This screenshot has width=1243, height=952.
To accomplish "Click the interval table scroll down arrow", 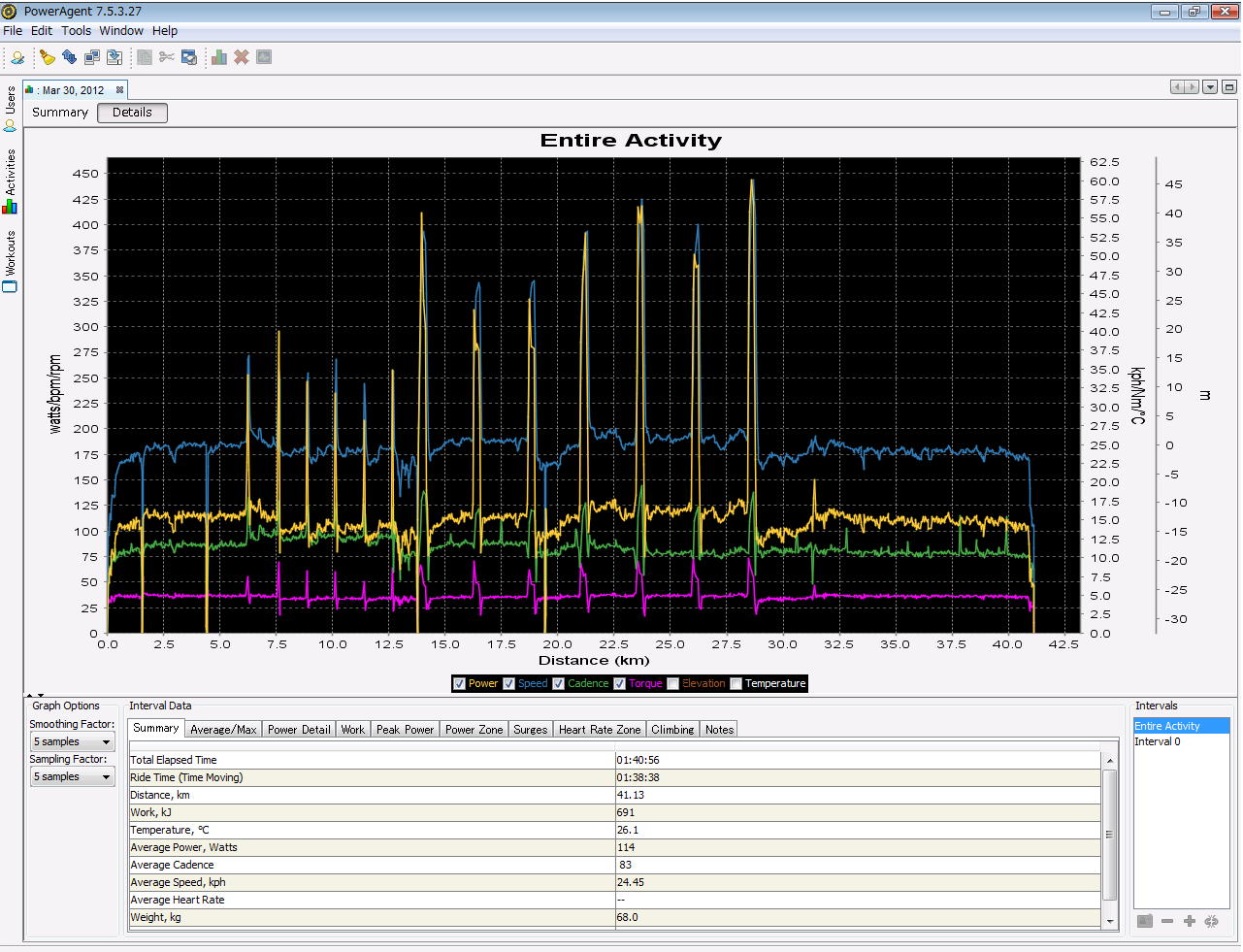I will [1109, 920].
